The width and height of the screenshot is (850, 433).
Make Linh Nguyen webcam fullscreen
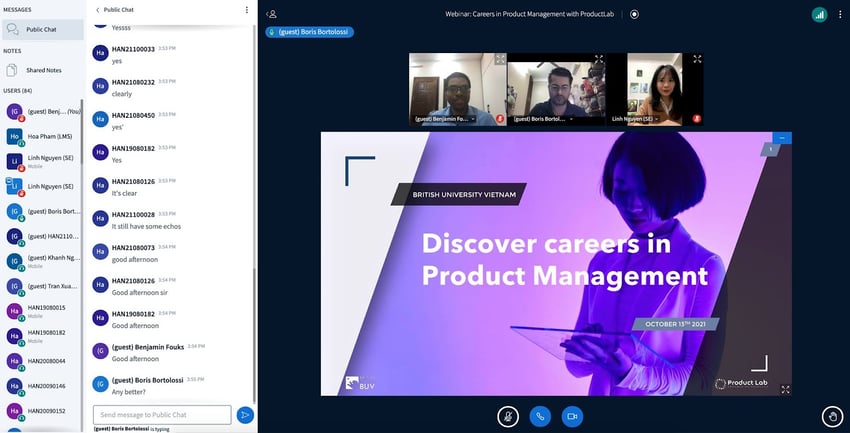point(697,59)
